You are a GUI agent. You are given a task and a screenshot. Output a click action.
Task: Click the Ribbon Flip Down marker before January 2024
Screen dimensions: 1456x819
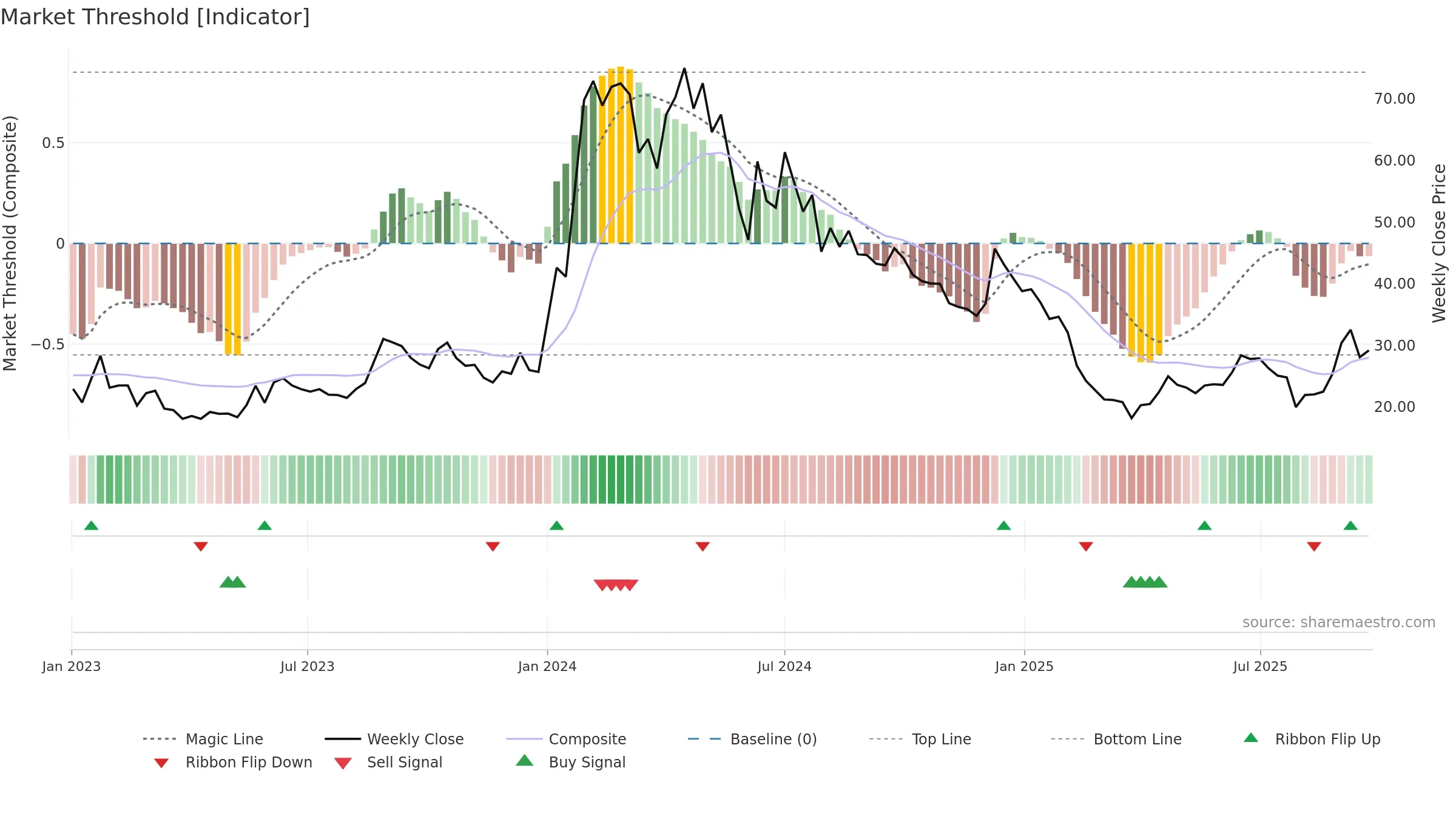pos(493,547)
